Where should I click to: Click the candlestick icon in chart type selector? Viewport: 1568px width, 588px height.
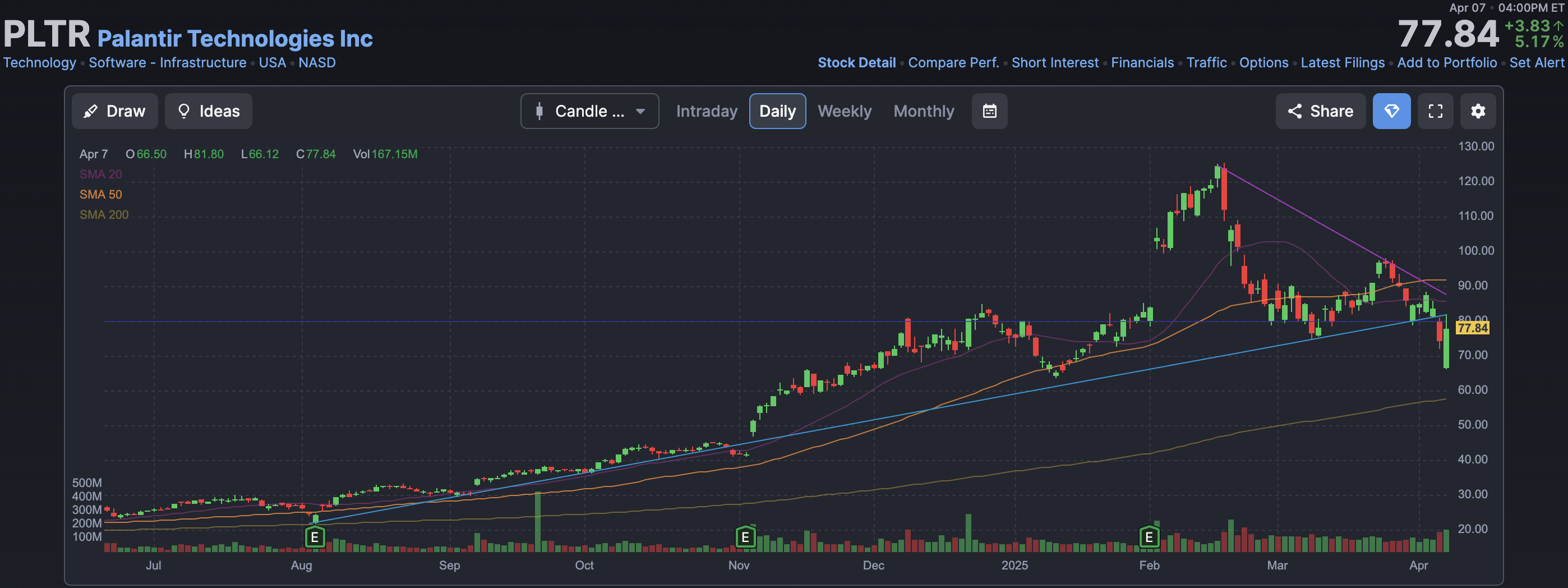coord(539,111)
